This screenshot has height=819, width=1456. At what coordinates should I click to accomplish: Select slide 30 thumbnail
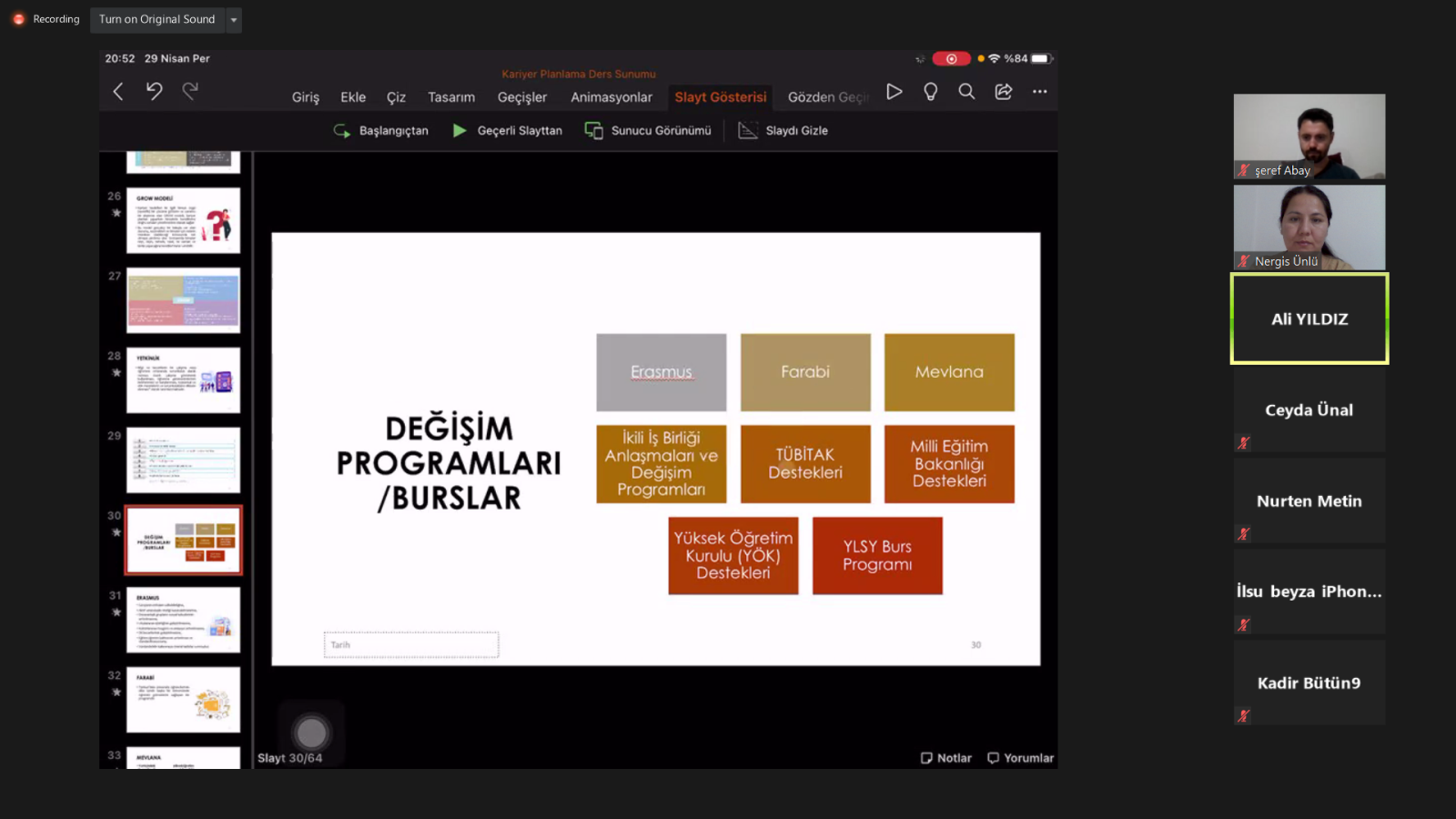(183, 541)
